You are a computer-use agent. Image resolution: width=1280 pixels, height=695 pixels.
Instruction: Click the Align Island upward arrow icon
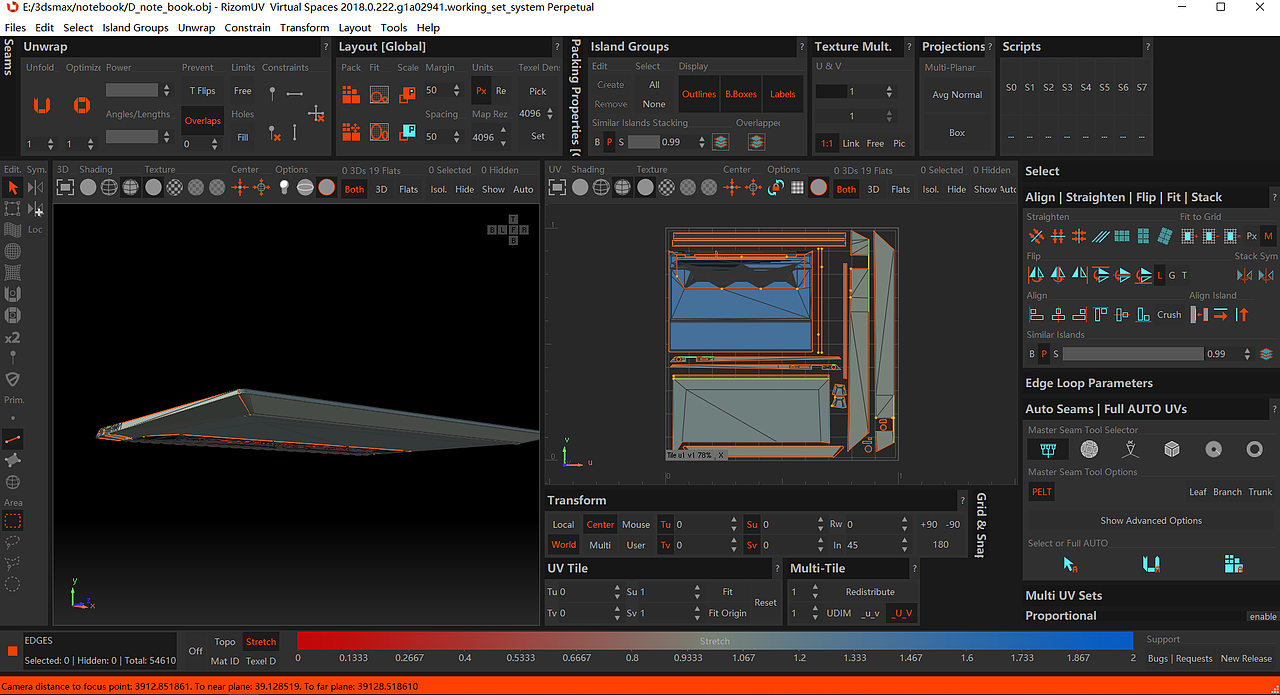tap(1242, 314)
